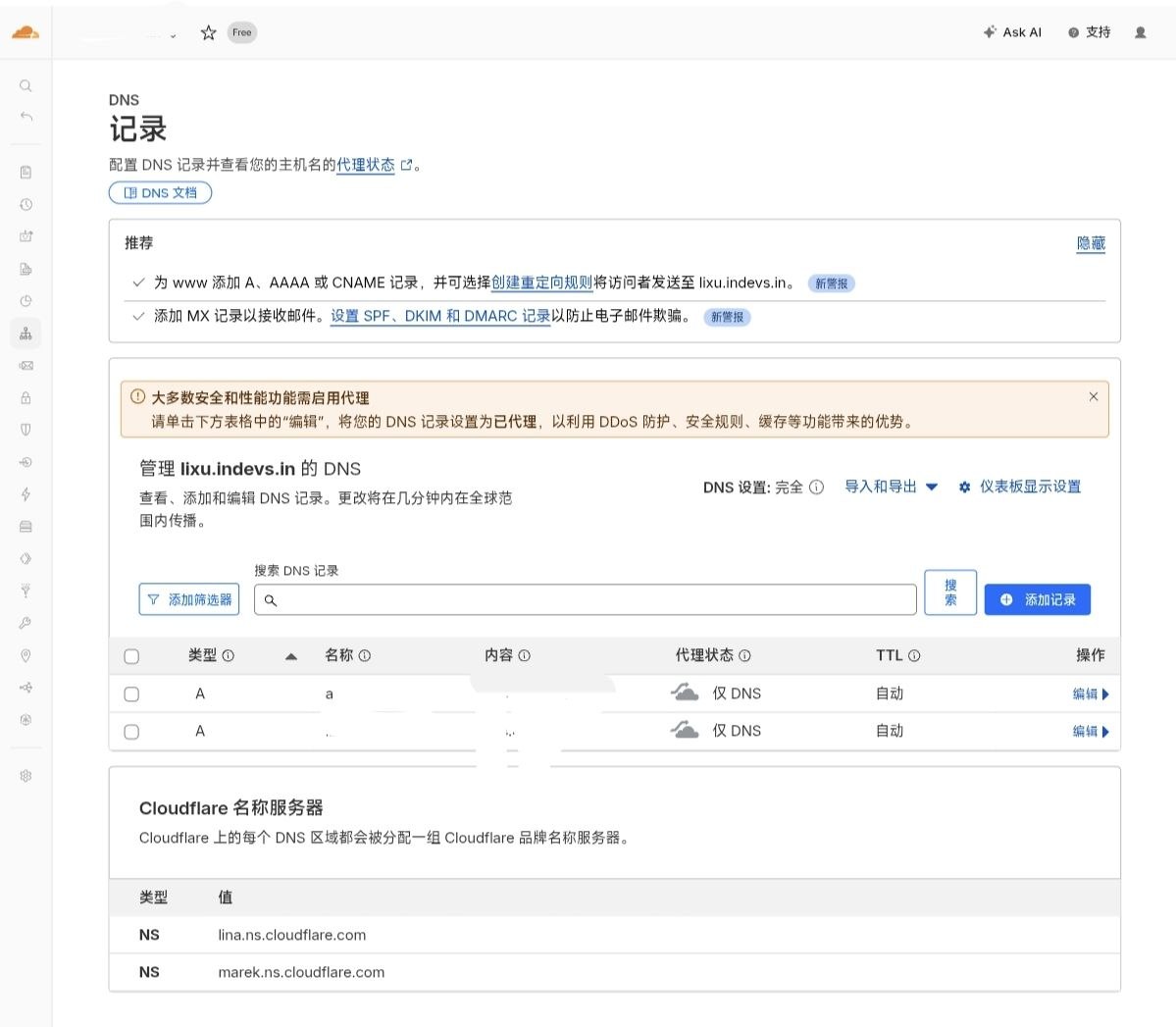Click the Cloudflare logo
The width and height of the screenshot is (1176, 1027).
click(x=26, y=32)
